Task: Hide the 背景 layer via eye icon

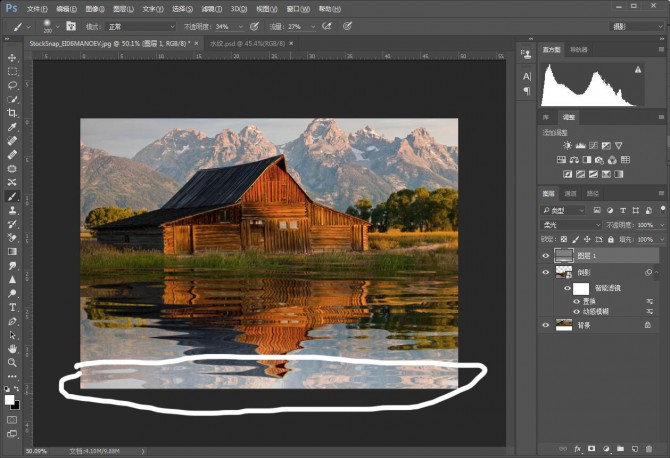Action: coord(546,324)
